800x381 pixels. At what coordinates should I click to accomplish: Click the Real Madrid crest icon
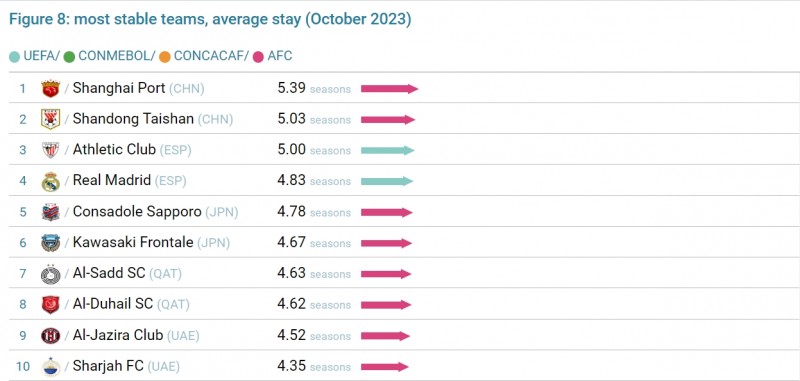(x=51, y=181)
